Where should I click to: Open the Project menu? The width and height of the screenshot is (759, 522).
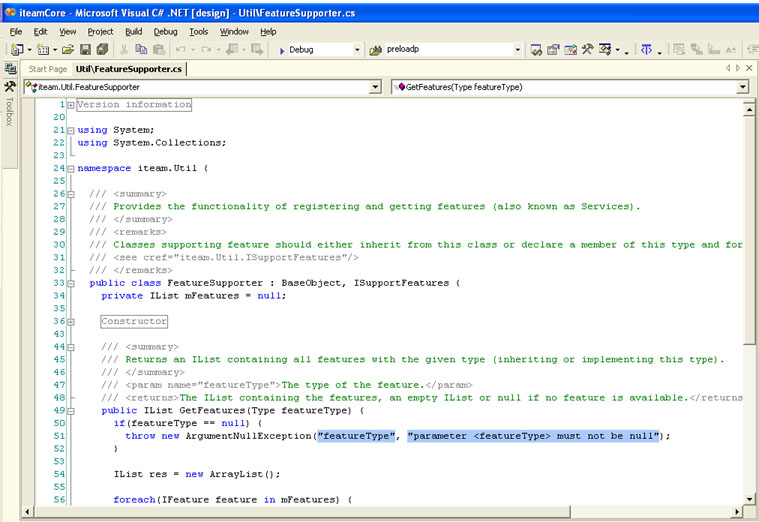coord(100,31)
